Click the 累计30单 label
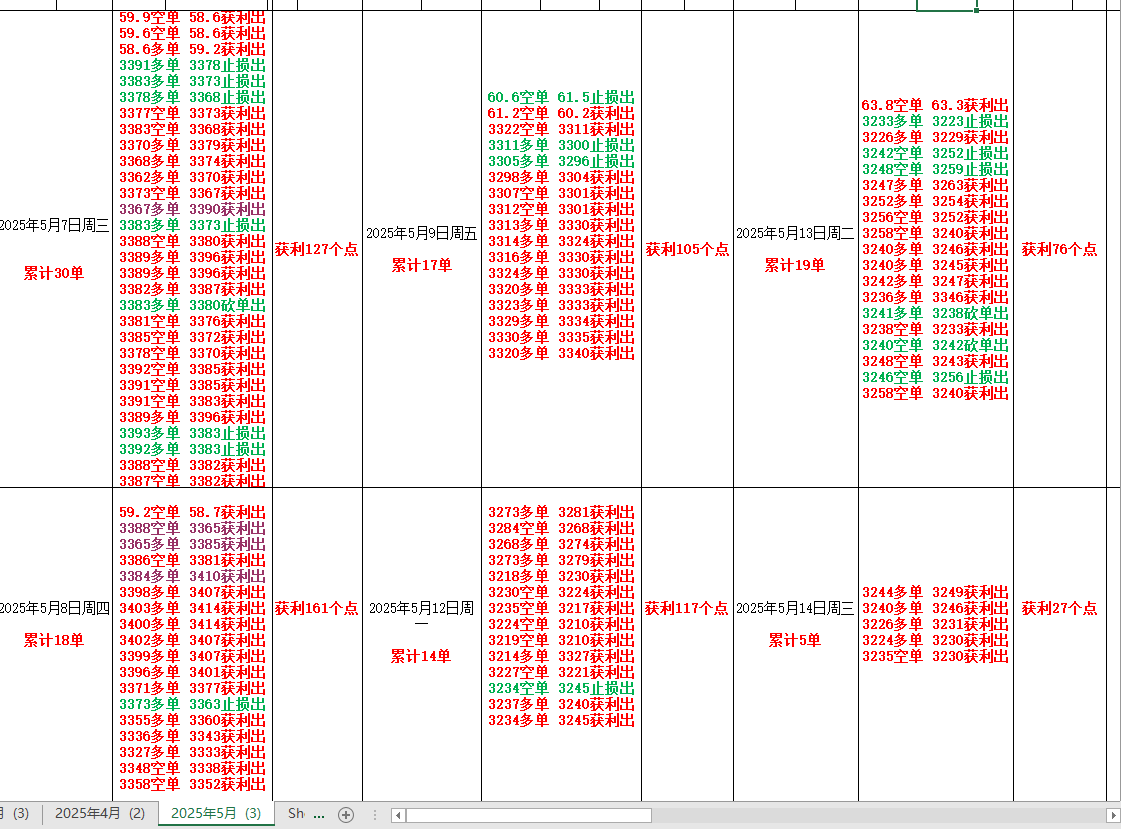Screen dimensions: 1121x829 point(54,273)
